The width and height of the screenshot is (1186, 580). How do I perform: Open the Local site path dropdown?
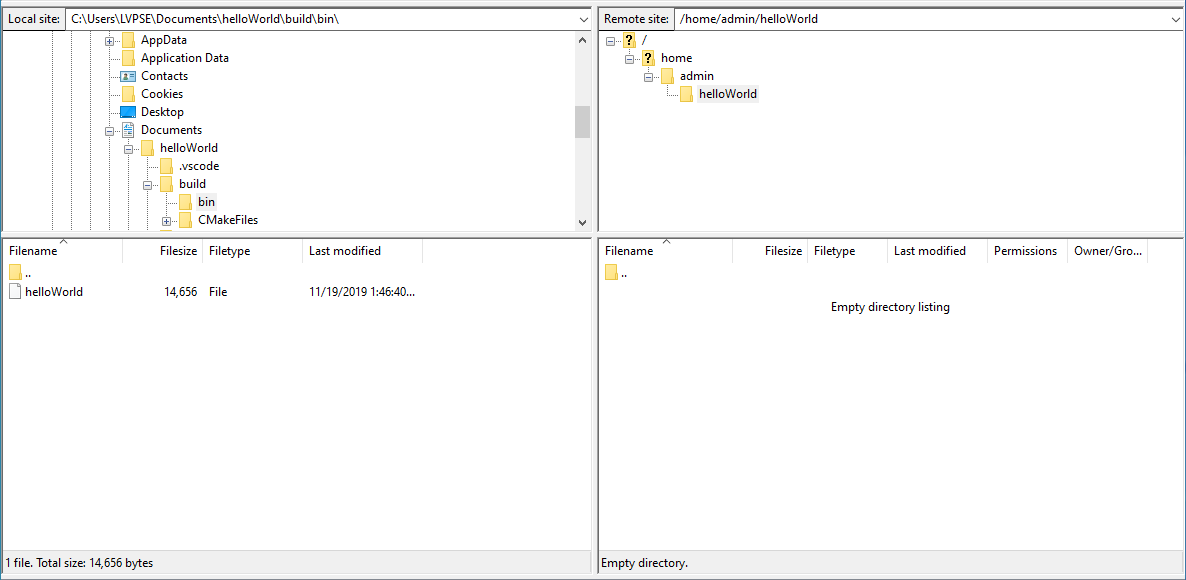coord(583,19)
